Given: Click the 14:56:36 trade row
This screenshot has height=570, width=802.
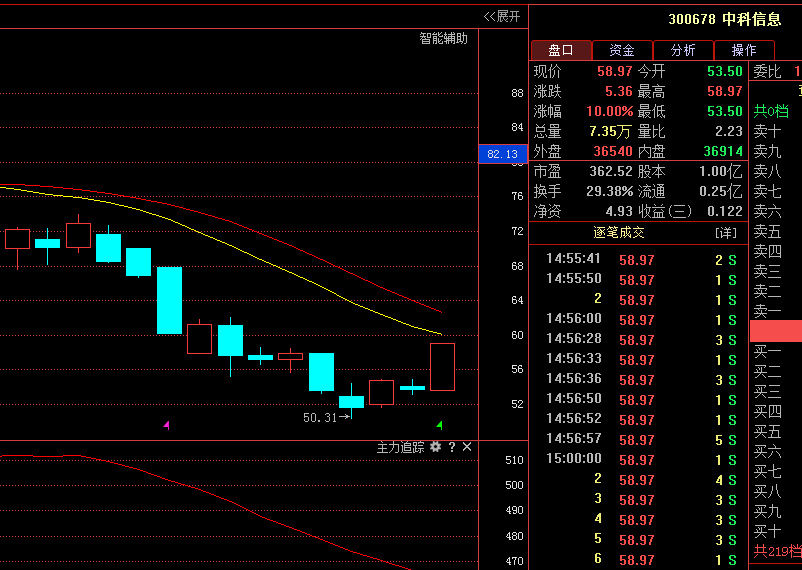Looking at the screenshot, I should point(641,379).
